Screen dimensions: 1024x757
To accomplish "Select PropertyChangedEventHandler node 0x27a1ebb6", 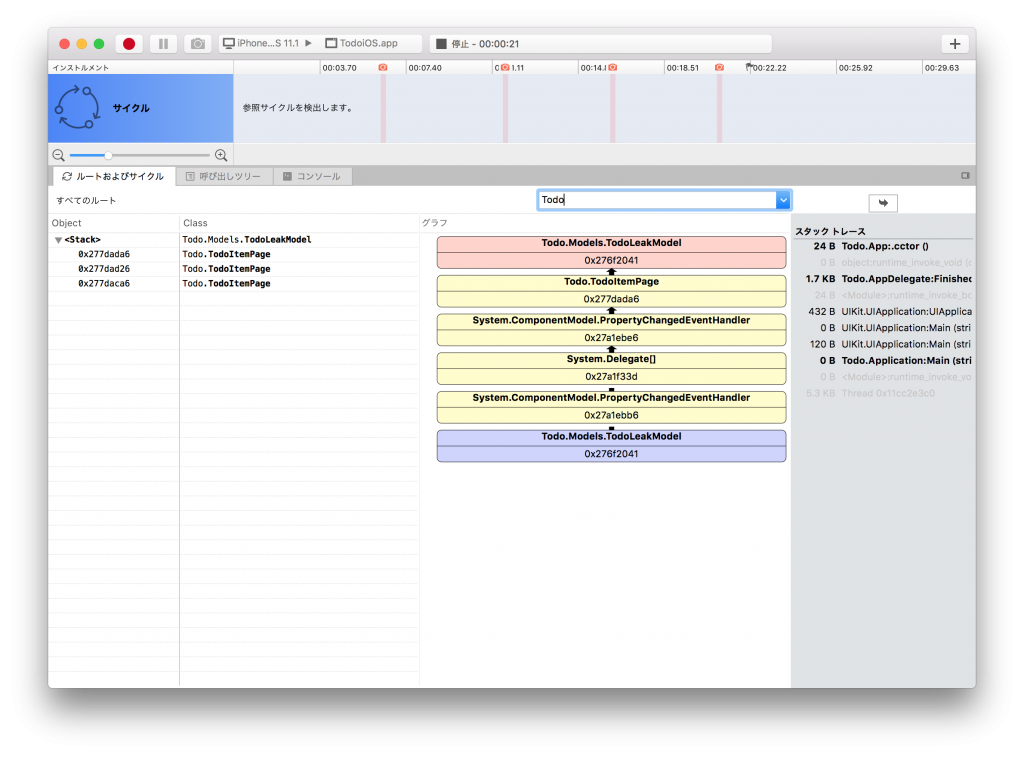I will [611, 407].
